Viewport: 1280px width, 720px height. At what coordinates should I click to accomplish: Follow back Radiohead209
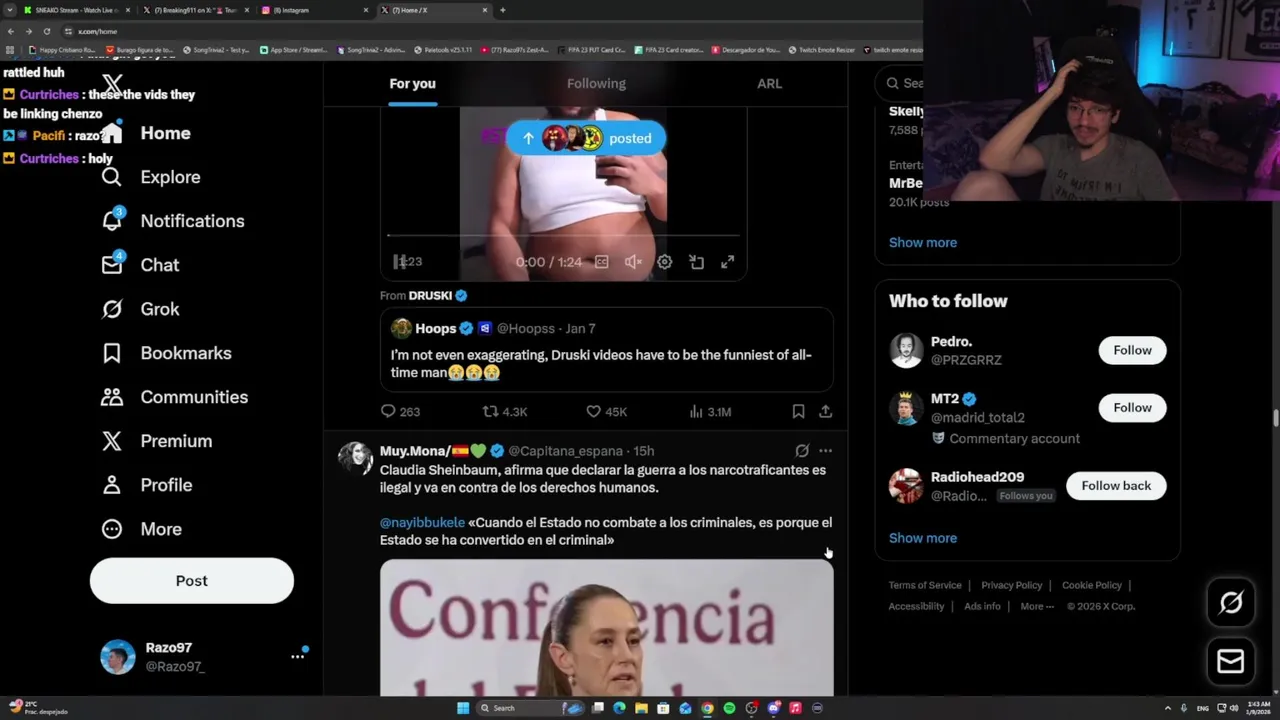coord(1116,486)
